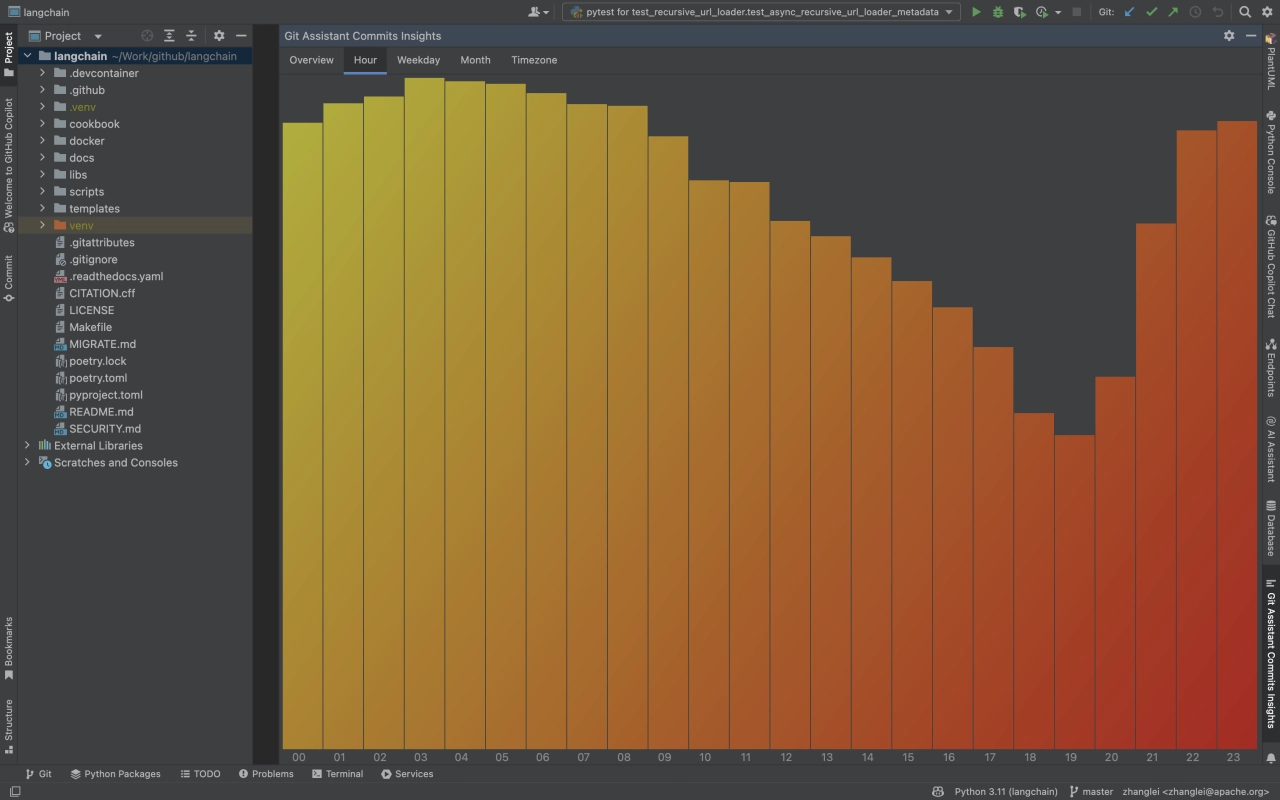This screenshot has width=1280, height=800.
Task: Toggle the Git Assistant Commits Insights side panel
Action: pyautogui.click(x=1271, y=655)
